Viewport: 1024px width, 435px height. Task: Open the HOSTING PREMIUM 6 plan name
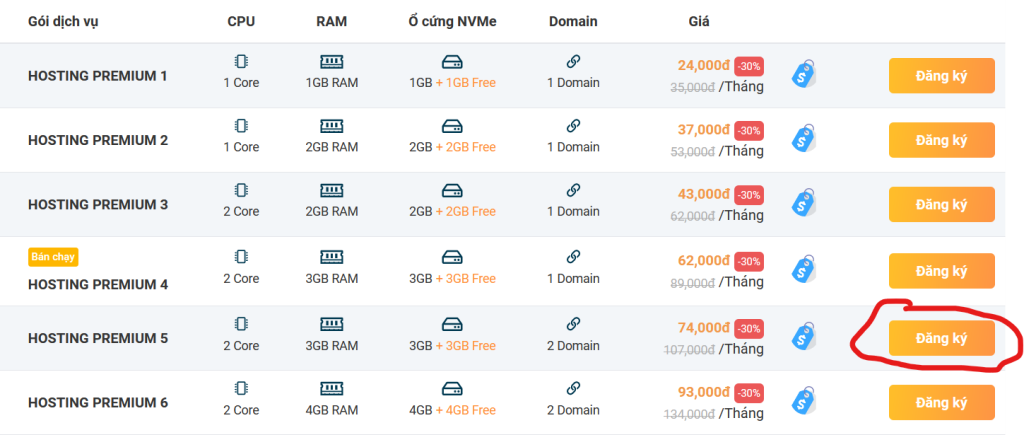click(98, 403)
